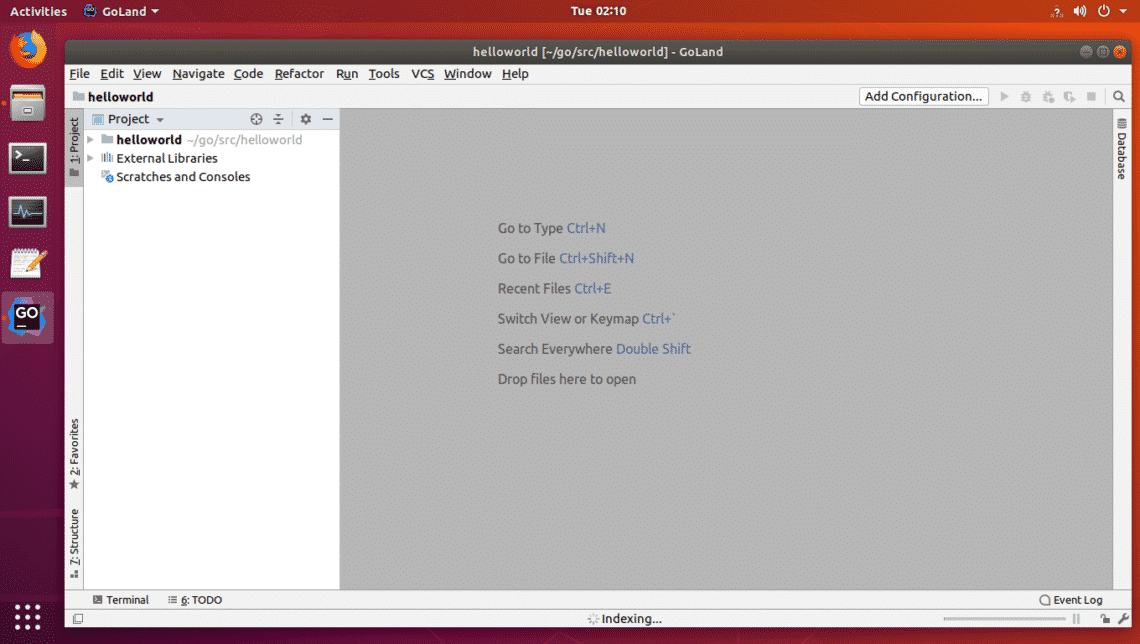1140x644 pixels.
Task: Expand the External Libraries node
Action: coord(91,158)
